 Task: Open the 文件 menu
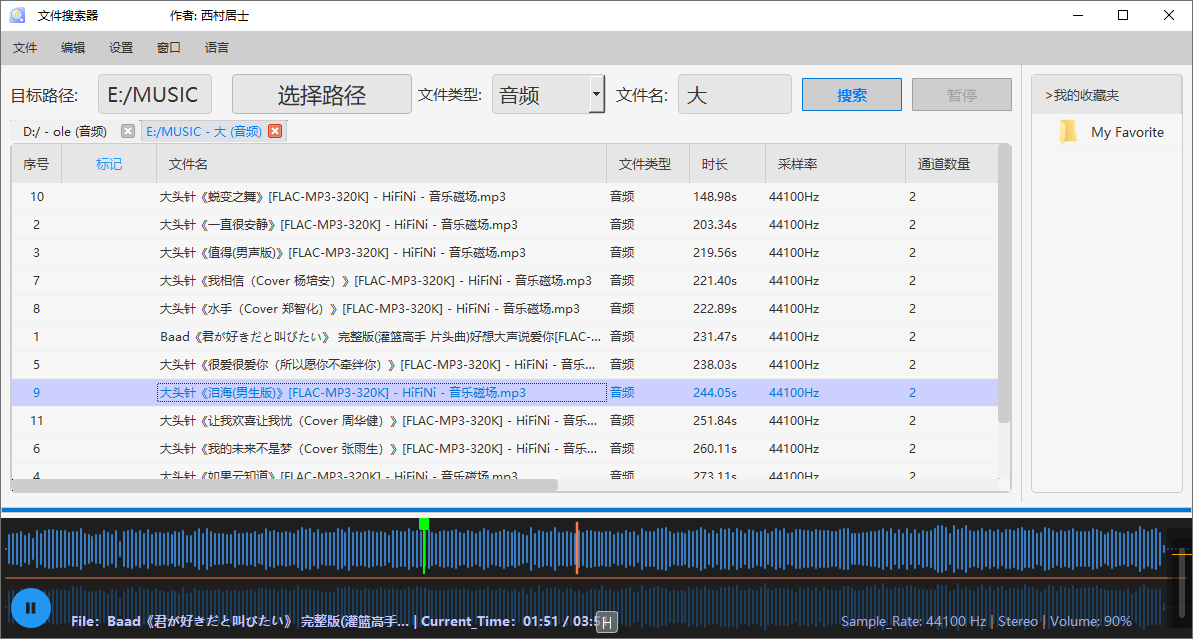coord(25,48)
